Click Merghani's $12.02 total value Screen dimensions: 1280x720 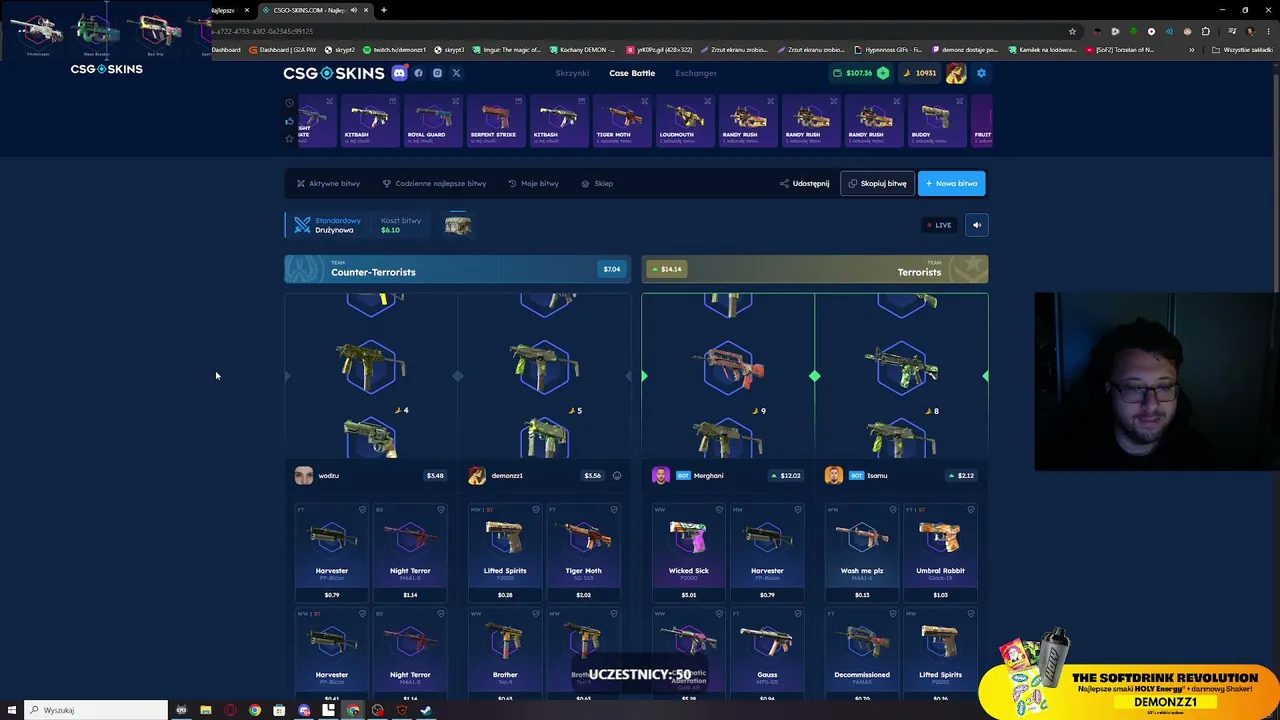pyautogui.click(x=786, y=476)
